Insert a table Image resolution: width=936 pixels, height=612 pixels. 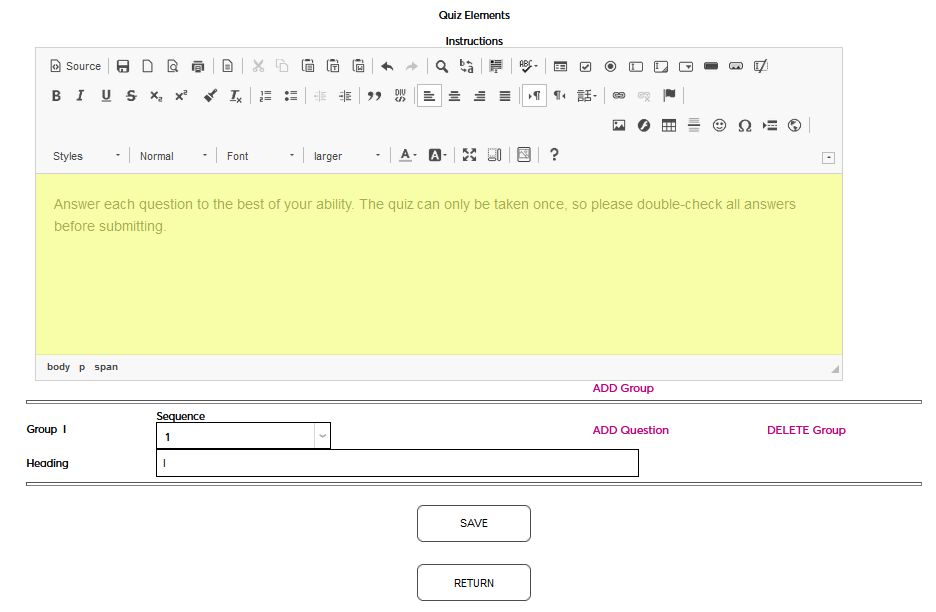click(x=669, y=126)
